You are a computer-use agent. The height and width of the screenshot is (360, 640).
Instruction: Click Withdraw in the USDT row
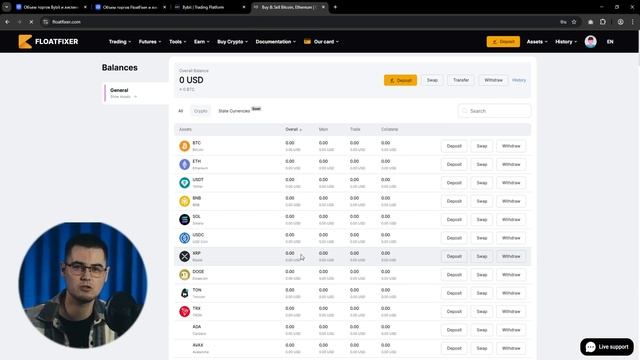pyautogui.click(x=511, y=183)
